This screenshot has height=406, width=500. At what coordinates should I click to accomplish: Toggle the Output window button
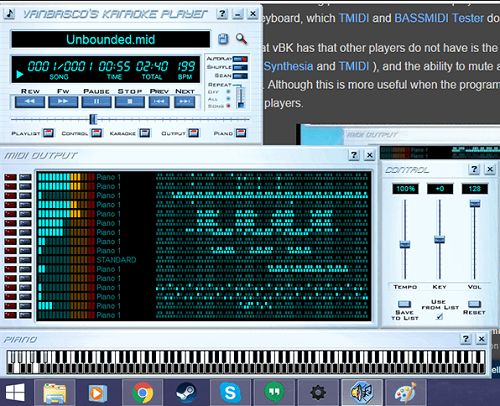pos(194,133)
